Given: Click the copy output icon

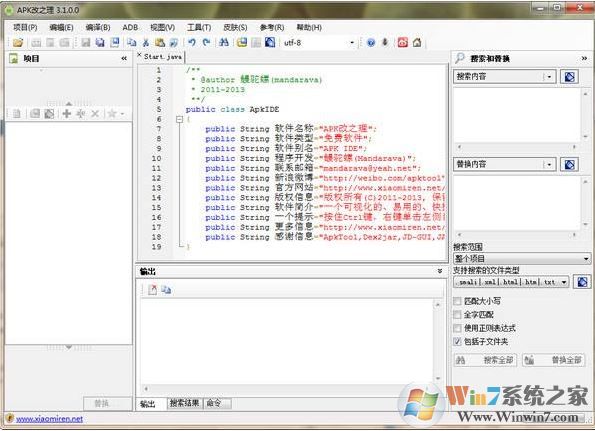Looking at the screenshot, I should tap(166, 290).
